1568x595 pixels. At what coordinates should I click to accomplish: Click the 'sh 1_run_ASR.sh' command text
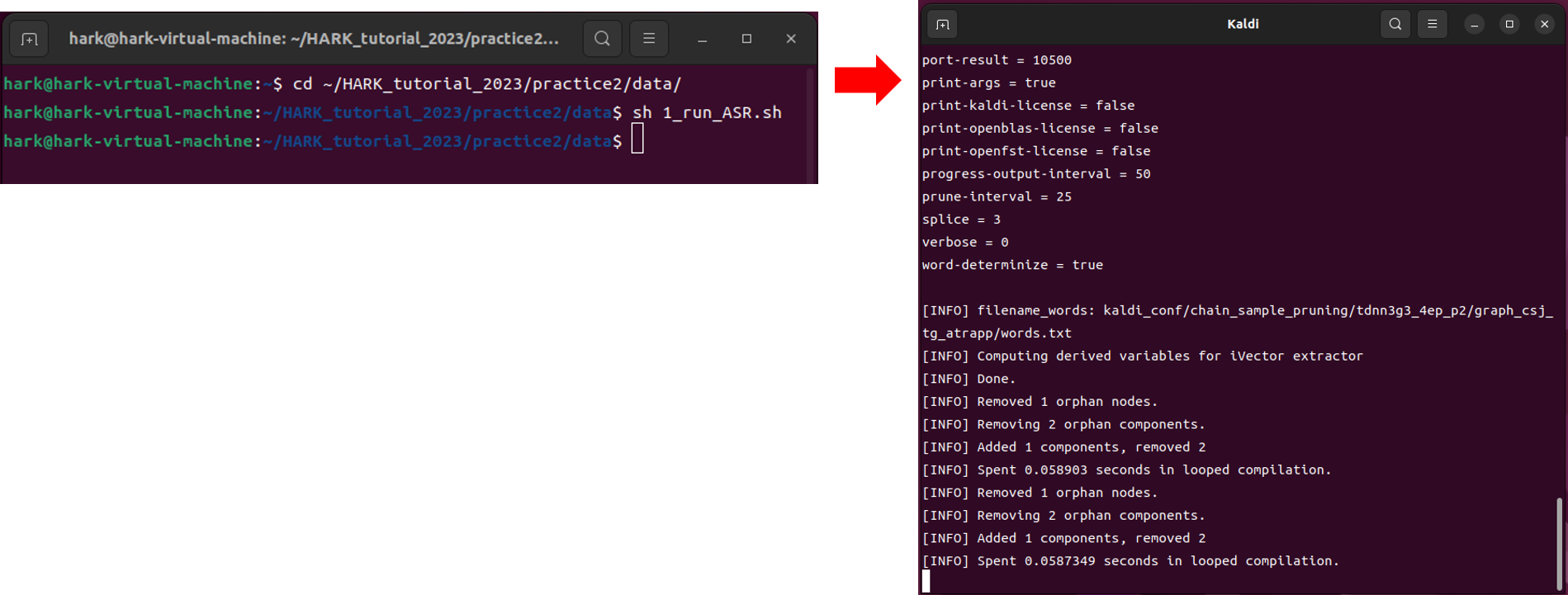coord(707,113)
